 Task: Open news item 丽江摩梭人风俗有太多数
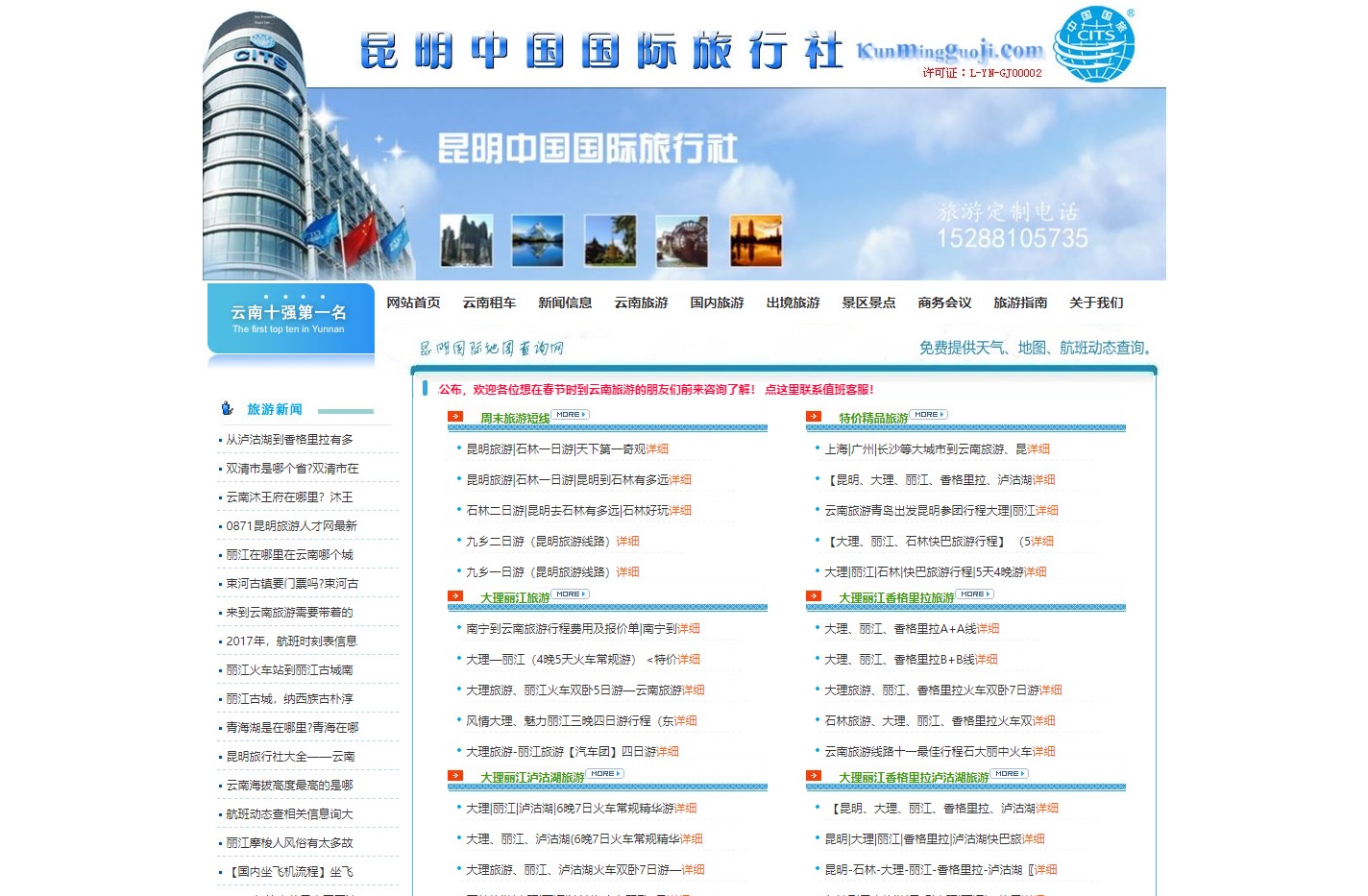click(289, 843)
